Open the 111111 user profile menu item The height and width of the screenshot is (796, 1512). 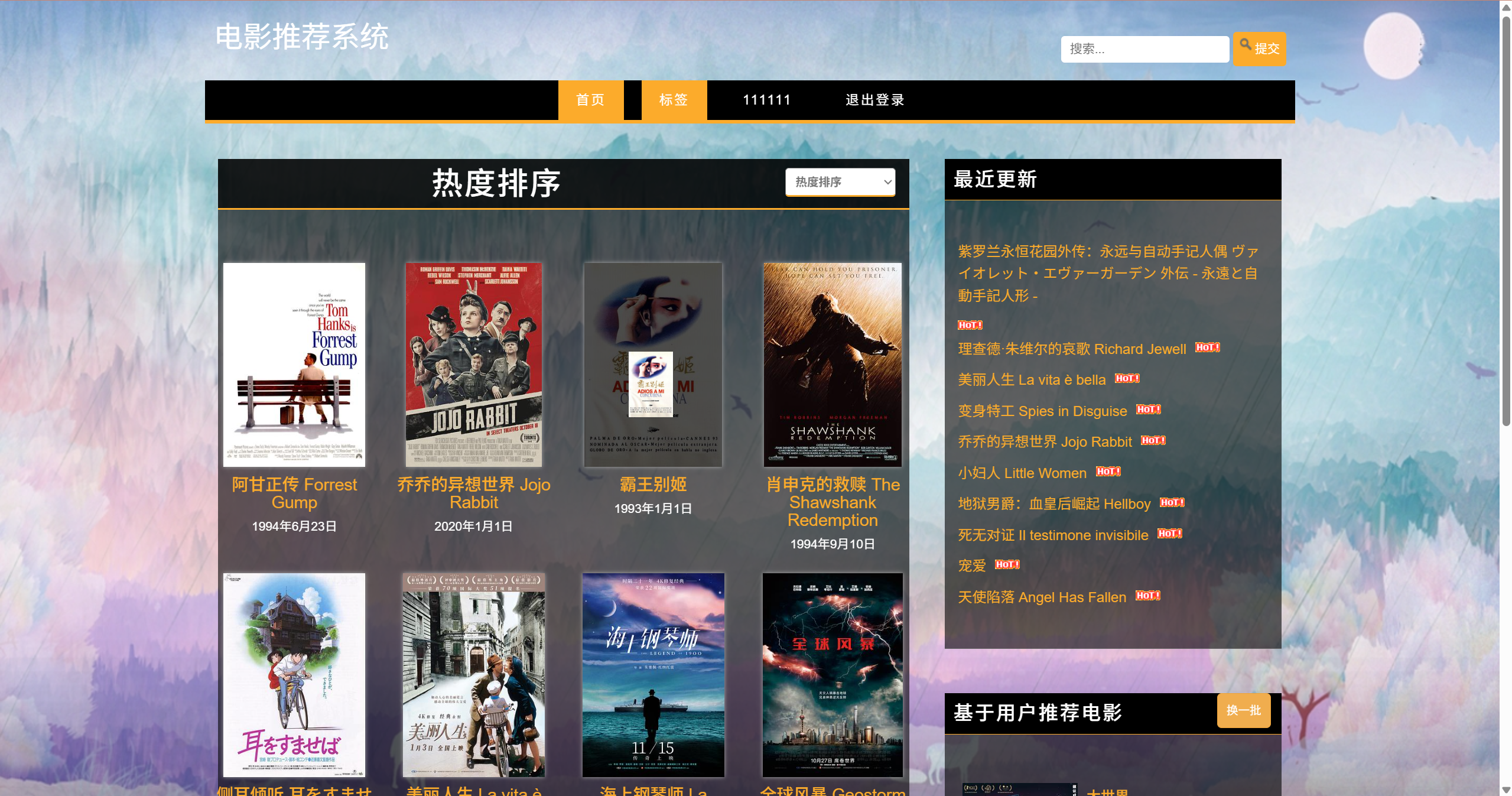766,100
